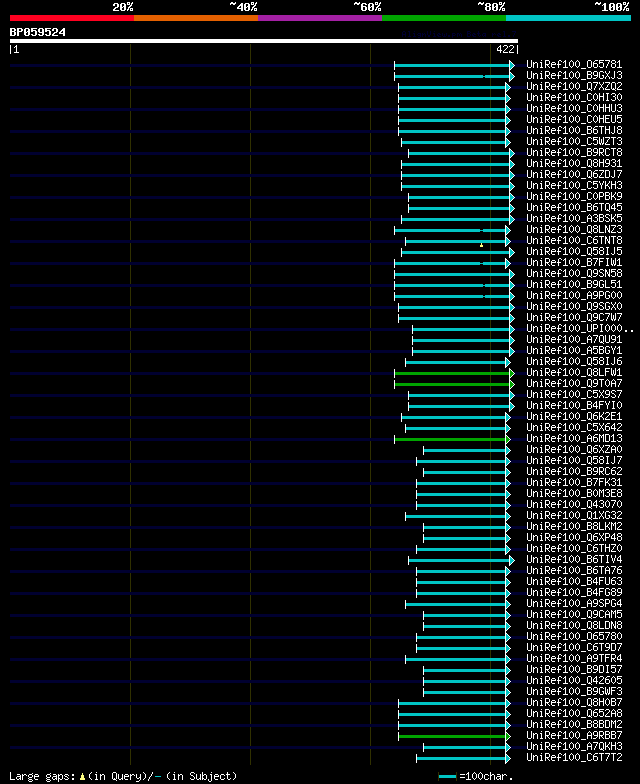Select the UniRef100_B9RCT8 label
The height and width of the screenshot is (784, 640).
pos(574,152)
